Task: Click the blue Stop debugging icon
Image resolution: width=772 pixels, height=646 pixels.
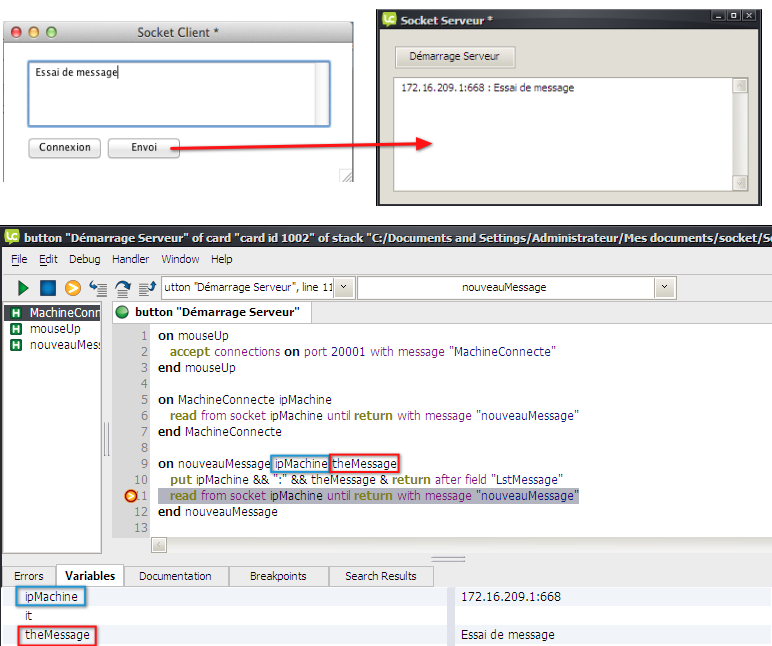Action: (47, 288)
